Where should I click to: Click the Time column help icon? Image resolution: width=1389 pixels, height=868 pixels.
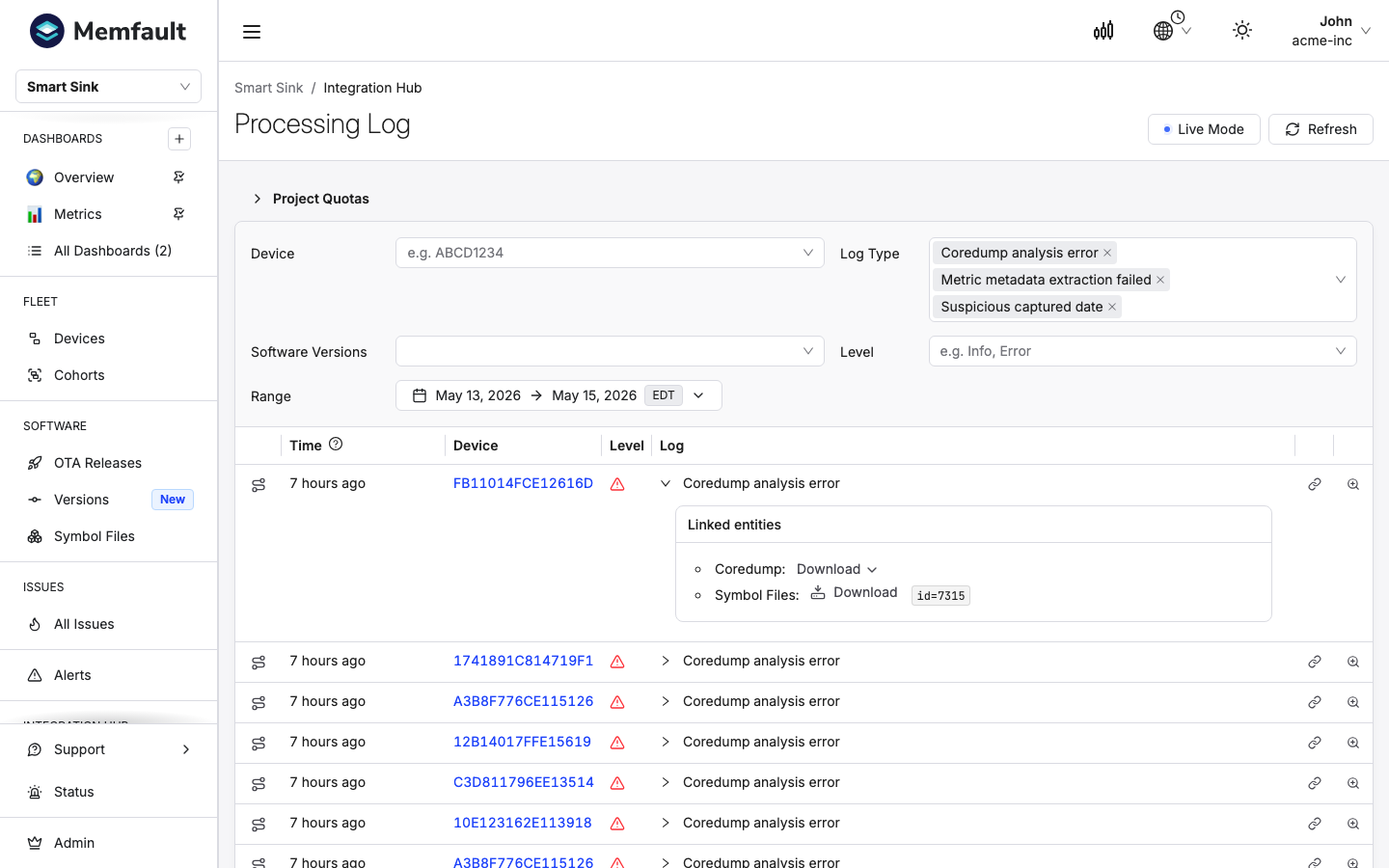(x=336, y=444)
